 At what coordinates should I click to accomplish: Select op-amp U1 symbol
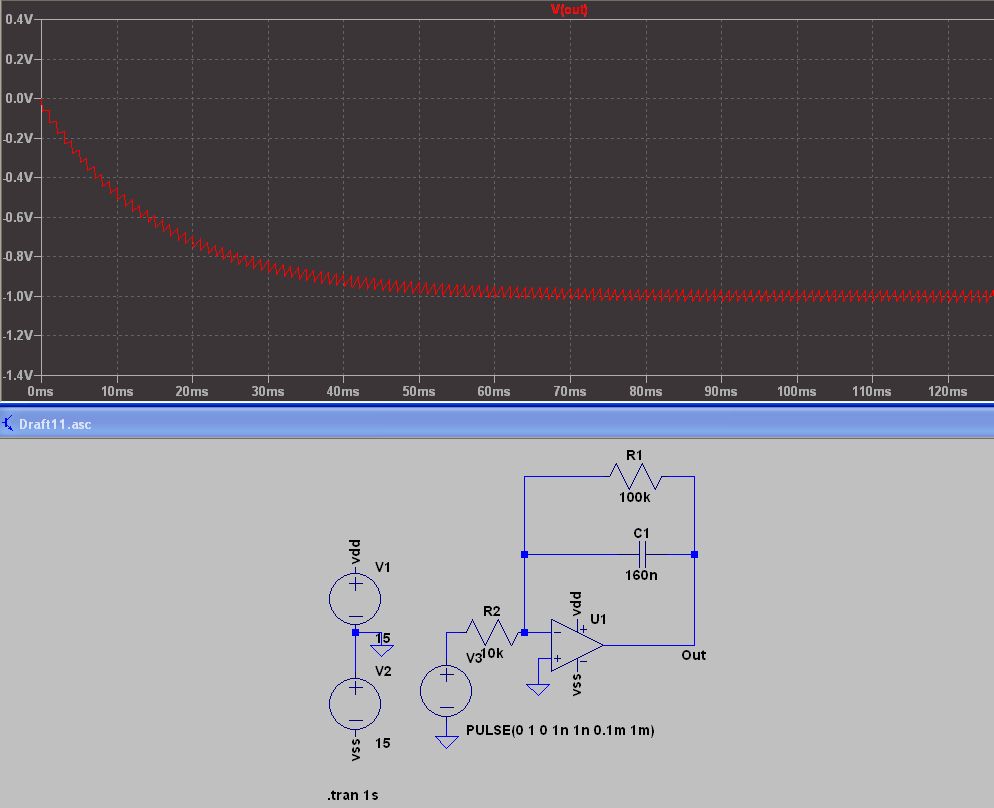pyautogui.click(x=577, y=645)
